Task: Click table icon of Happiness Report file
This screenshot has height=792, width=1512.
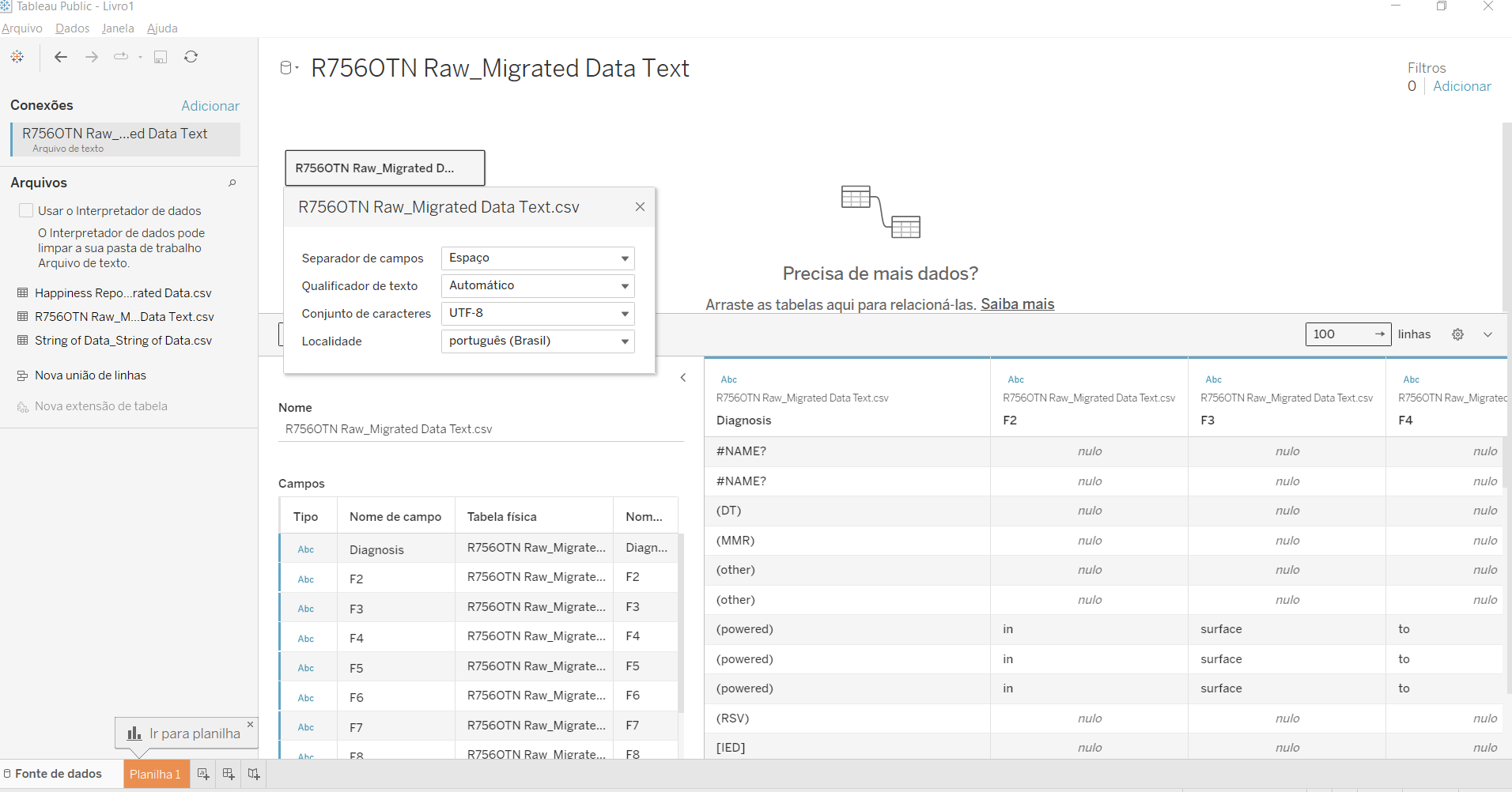Action: [x=23, y=292]
